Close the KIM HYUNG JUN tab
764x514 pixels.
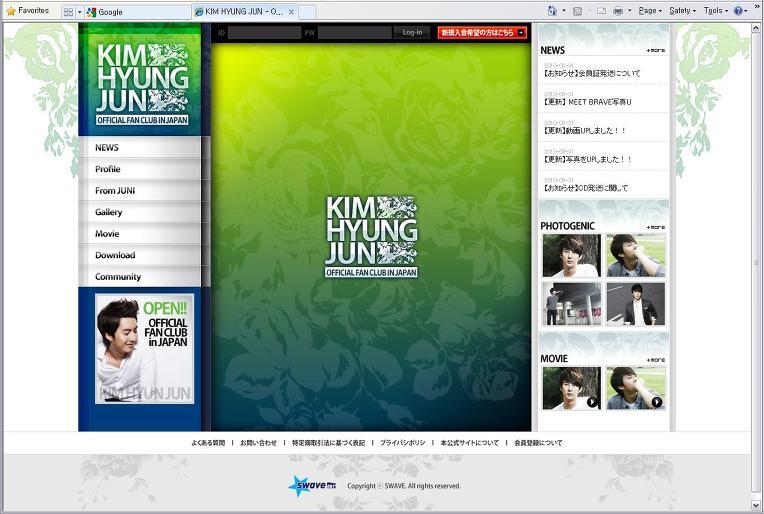pyautogui.click(x=291, y=12)
